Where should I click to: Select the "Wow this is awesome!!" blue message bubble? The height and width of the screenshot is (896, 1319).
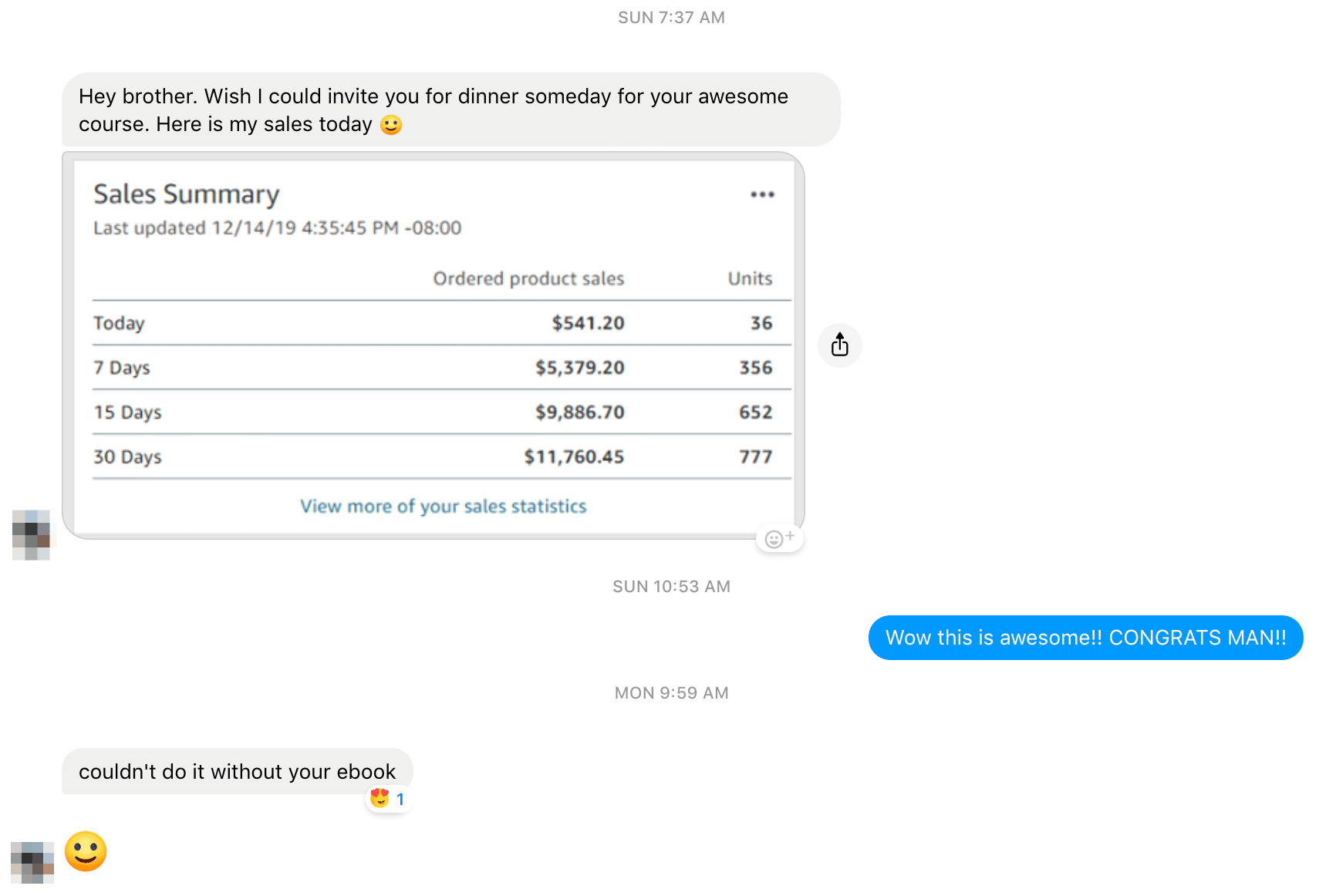click(1085, 638)
